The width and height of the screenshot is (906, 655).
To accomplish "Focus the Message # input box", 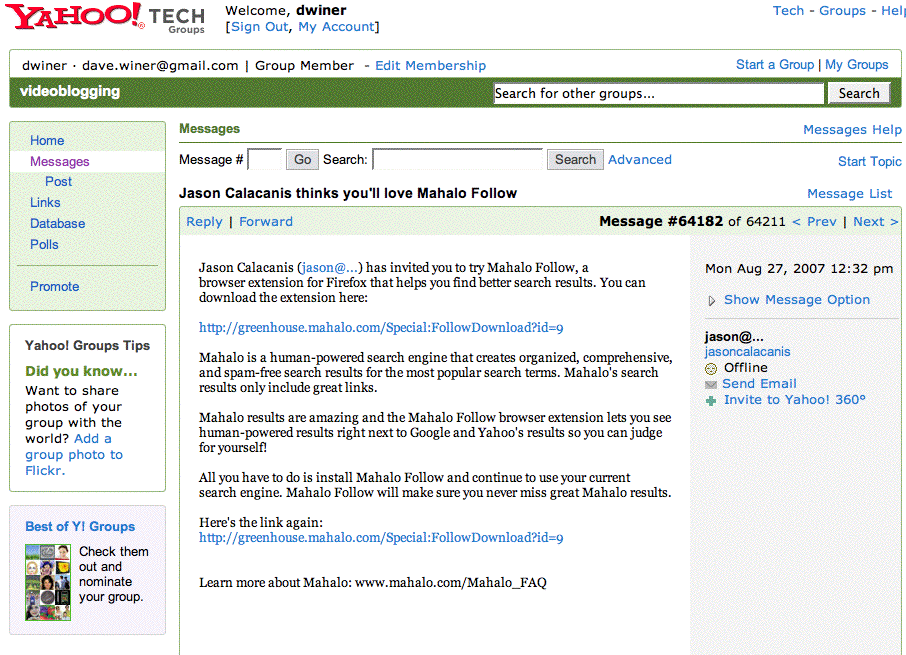I will (265, 159).
